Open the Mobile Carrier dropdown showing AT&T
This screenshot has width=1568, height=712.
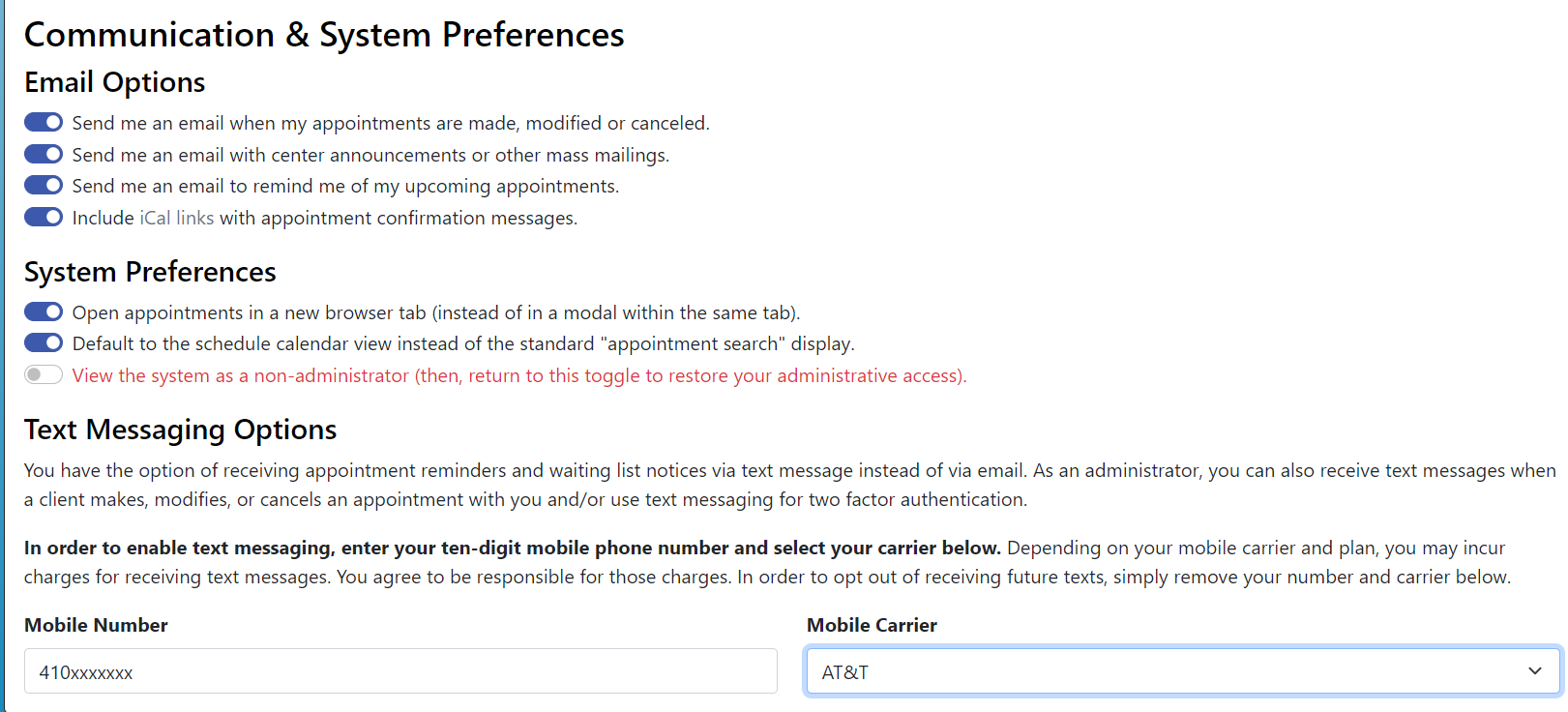[1183, 671]
